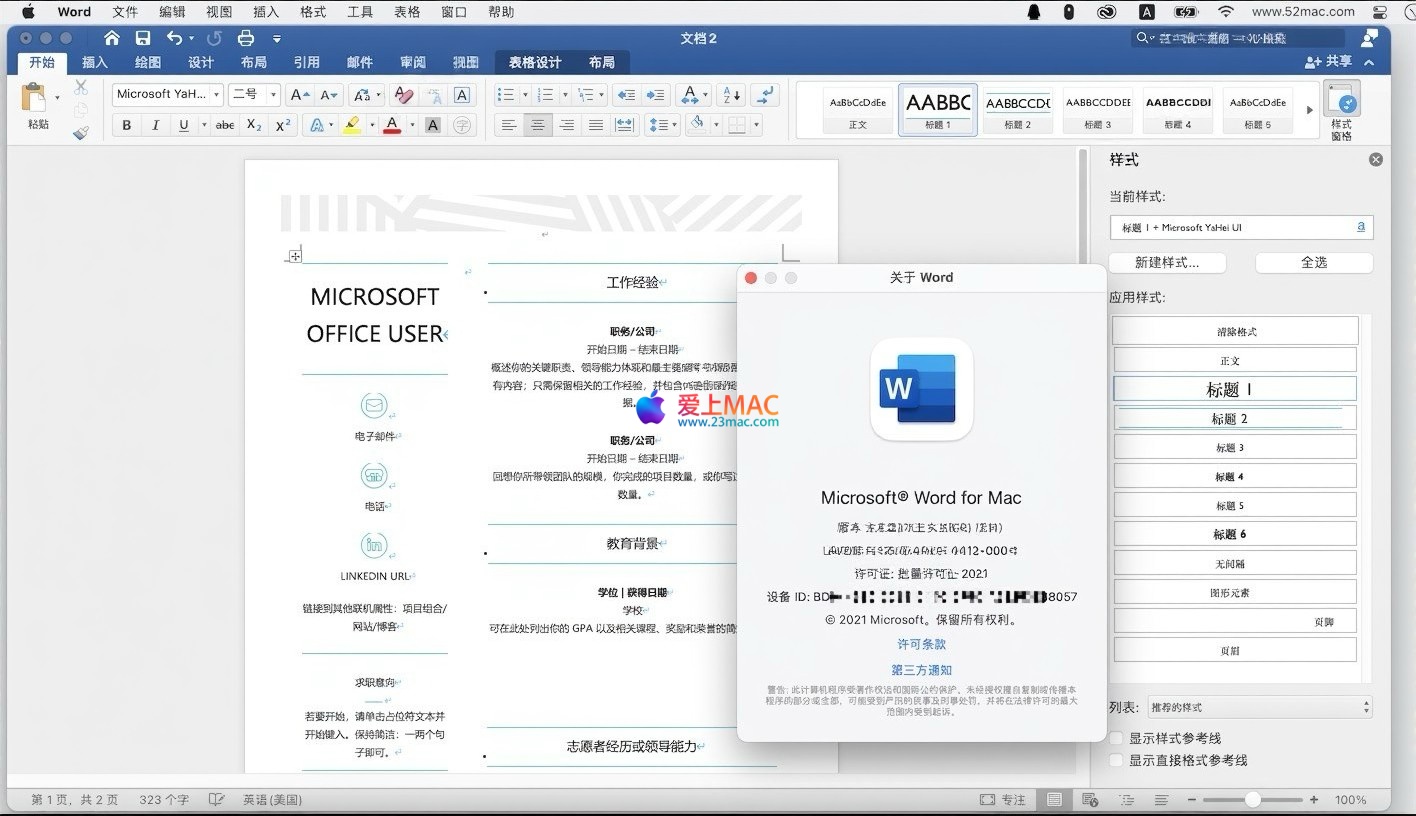
Task: Open the 格式 menu in menu bar
Action: pyautogui.click(x=313, y=12)
